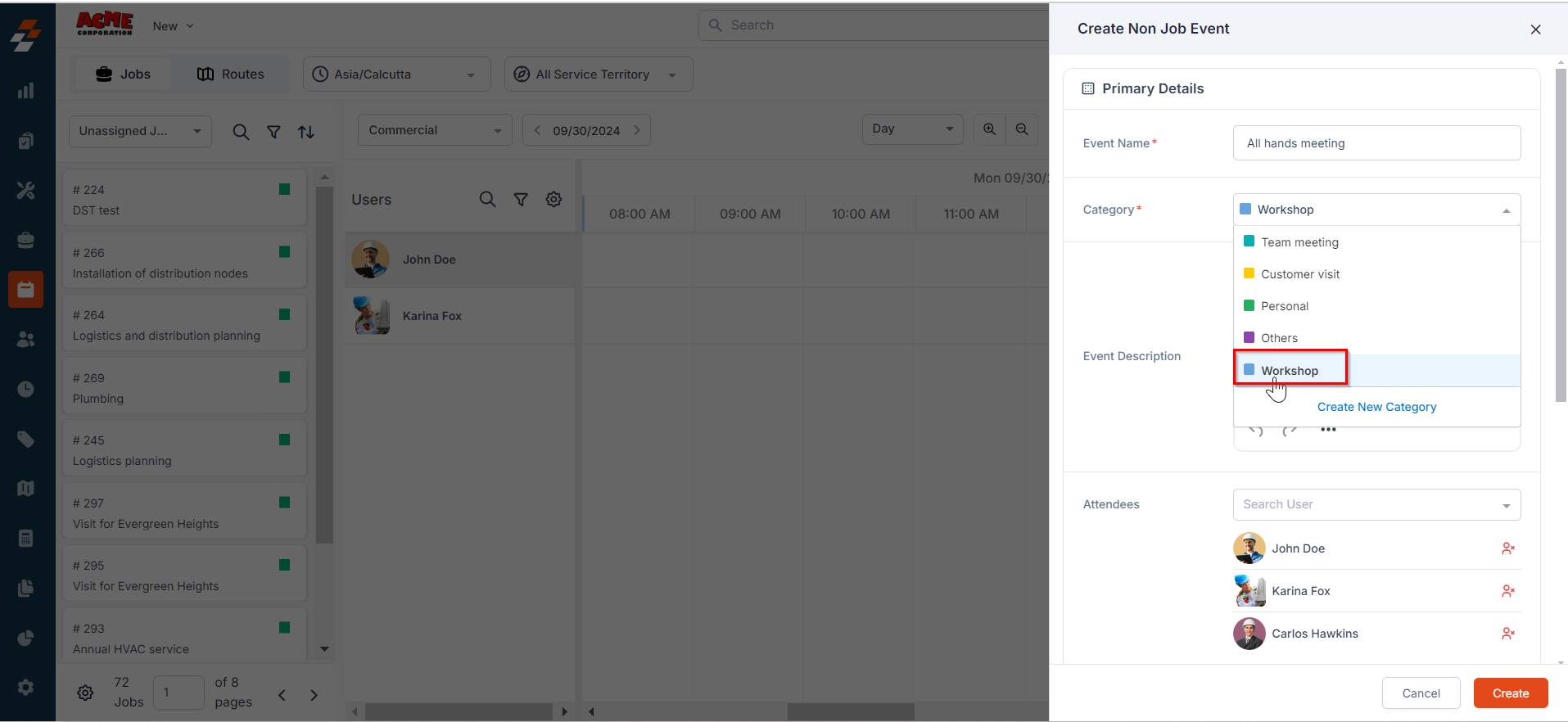Open the Unassigned Jobs dropdown

(140, 131)
